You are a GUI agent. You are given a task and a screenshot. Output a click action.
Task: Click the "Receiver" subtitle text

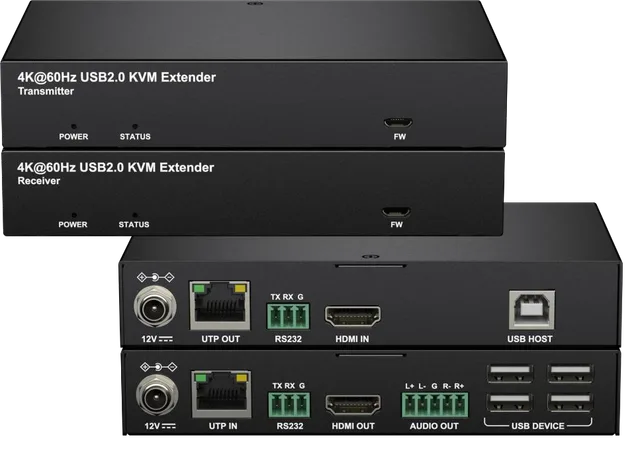pos(39,181)
